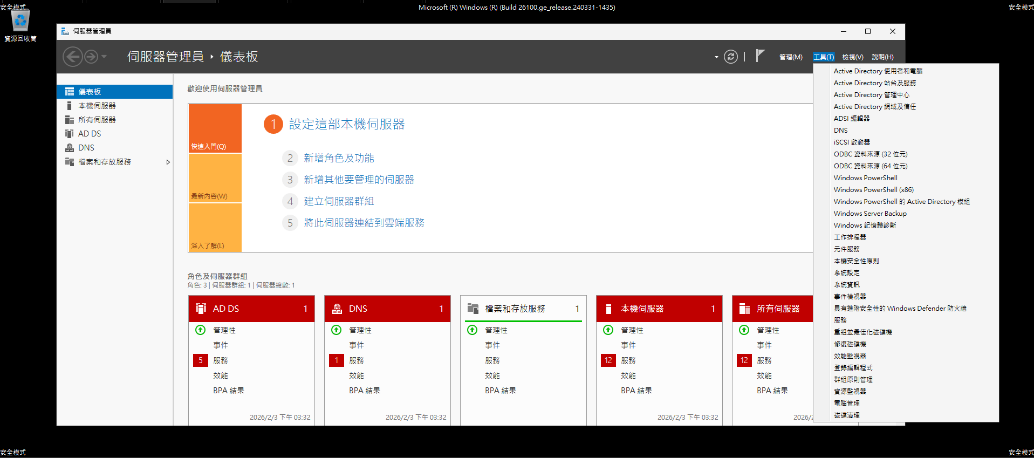
Task: Open the 說明(H) menu
Action: coord(882,57)
